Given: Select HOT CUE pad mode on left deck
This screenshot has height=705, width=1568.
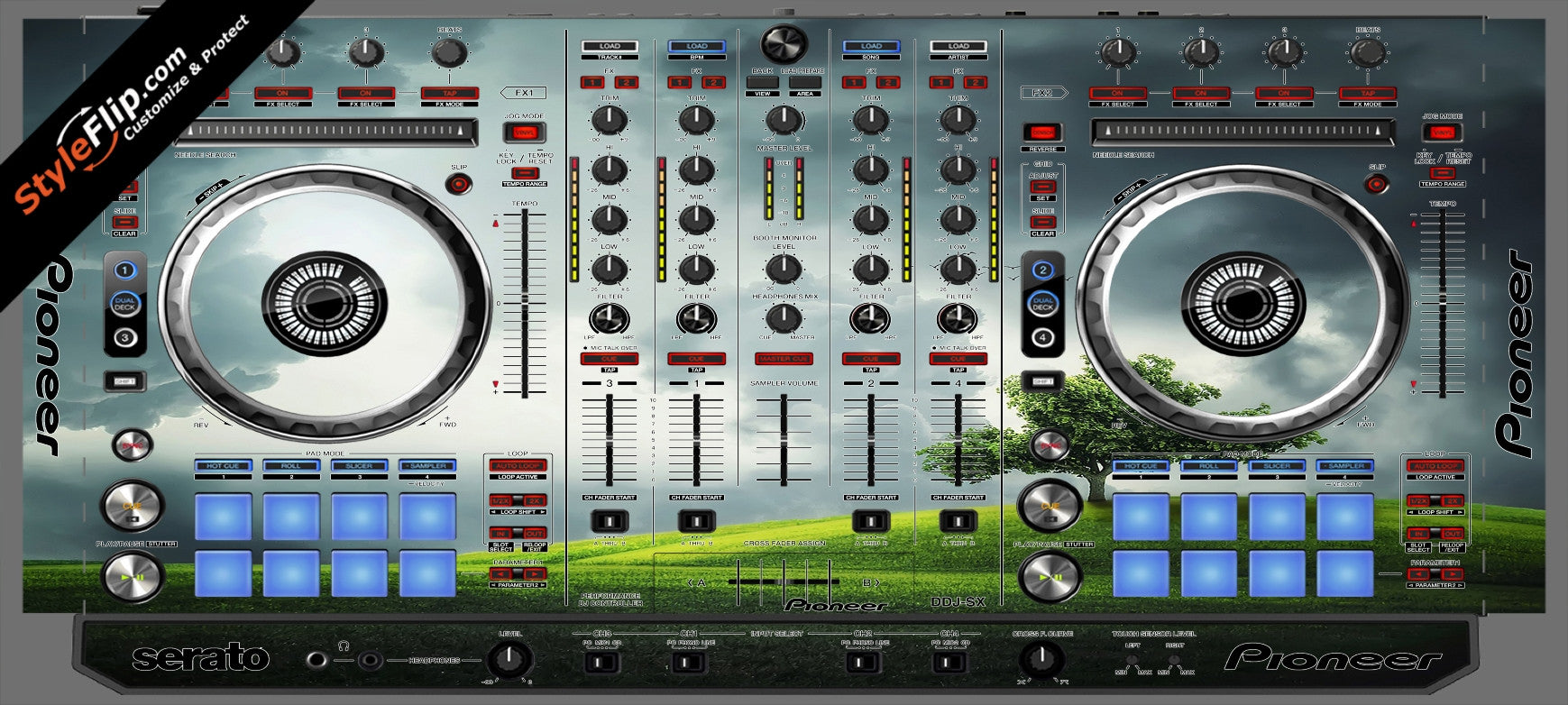Looking at the screenshot, I should 223,466.
